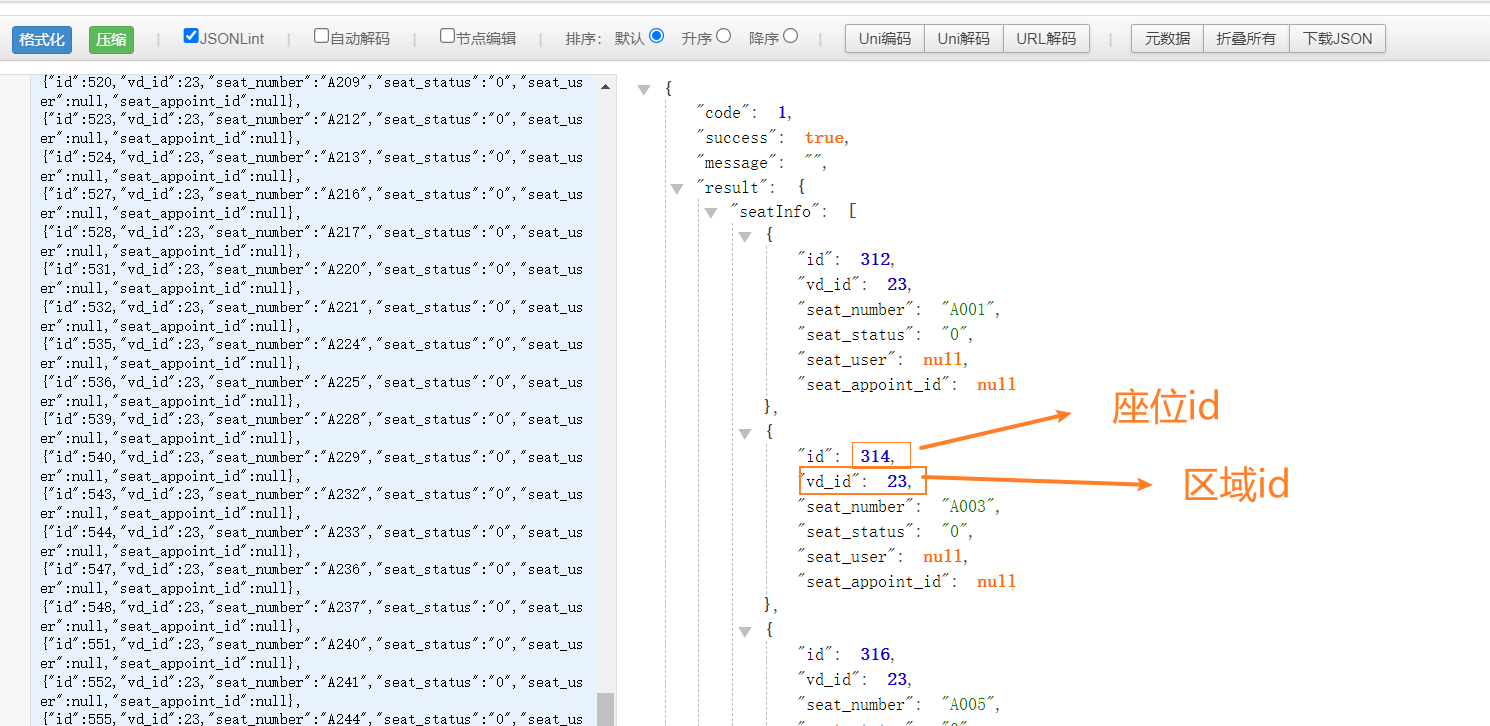This screenshot has height=726, width=1490.
Task: Click the blue 格式化 format button
Action: coord(42,40)
